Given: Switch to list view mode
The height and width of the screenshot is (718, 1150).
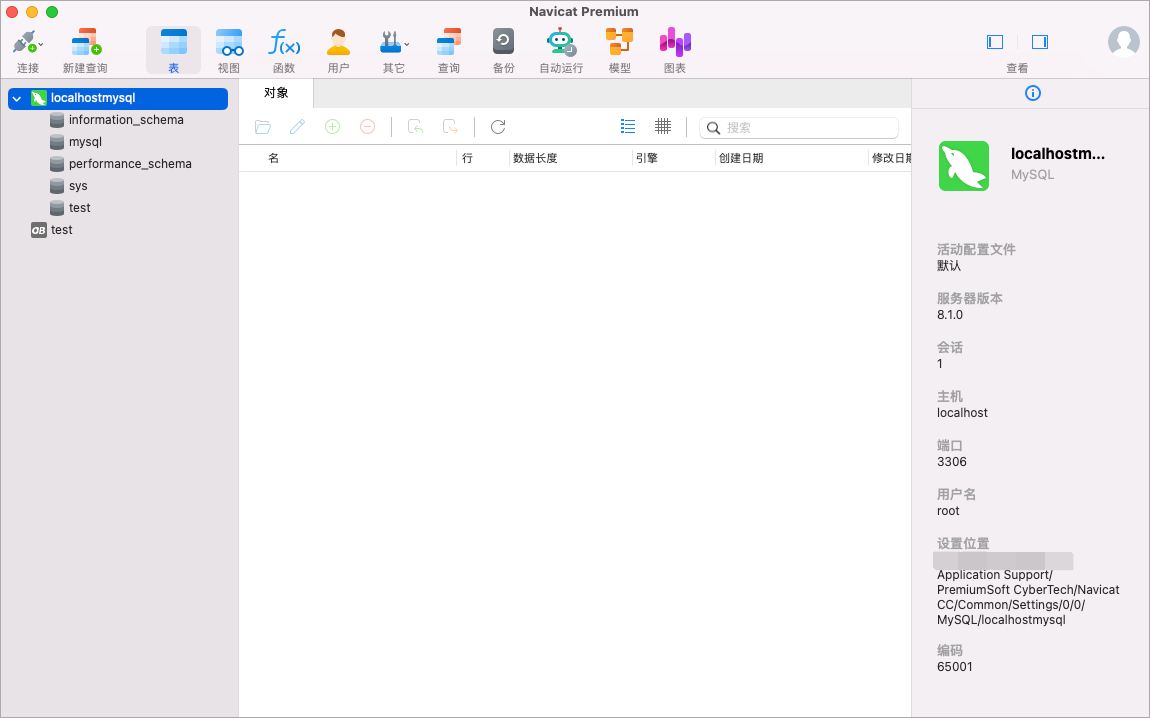Looking at the screenshot, I should point(628,127).
